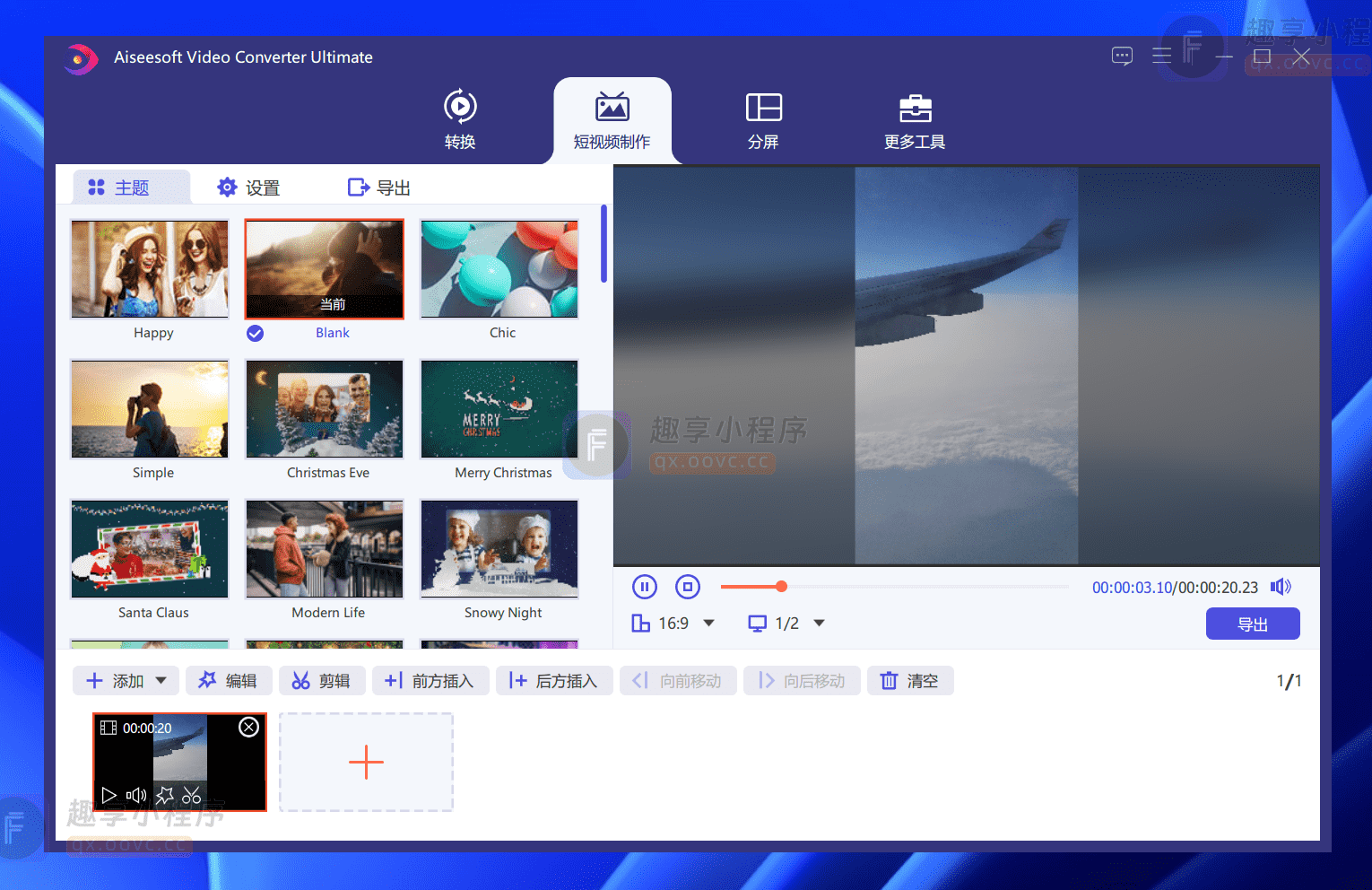Open the 设置 settings sub-tab
This screenshot has width=1372, height=890.
point(248,188)
